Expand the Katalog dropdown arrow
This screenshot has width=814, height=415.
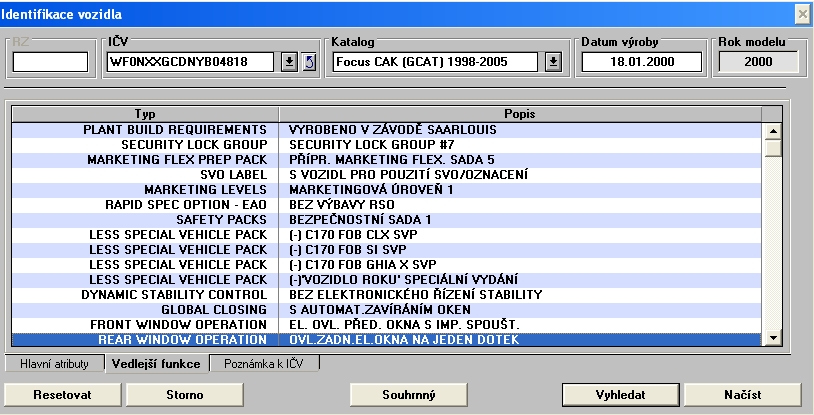(x=553, y=62)
